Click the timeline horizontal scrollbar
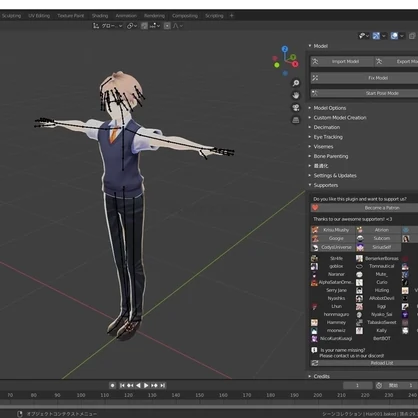The width and height of the screenshot is (418, 418). pos(209,407)
